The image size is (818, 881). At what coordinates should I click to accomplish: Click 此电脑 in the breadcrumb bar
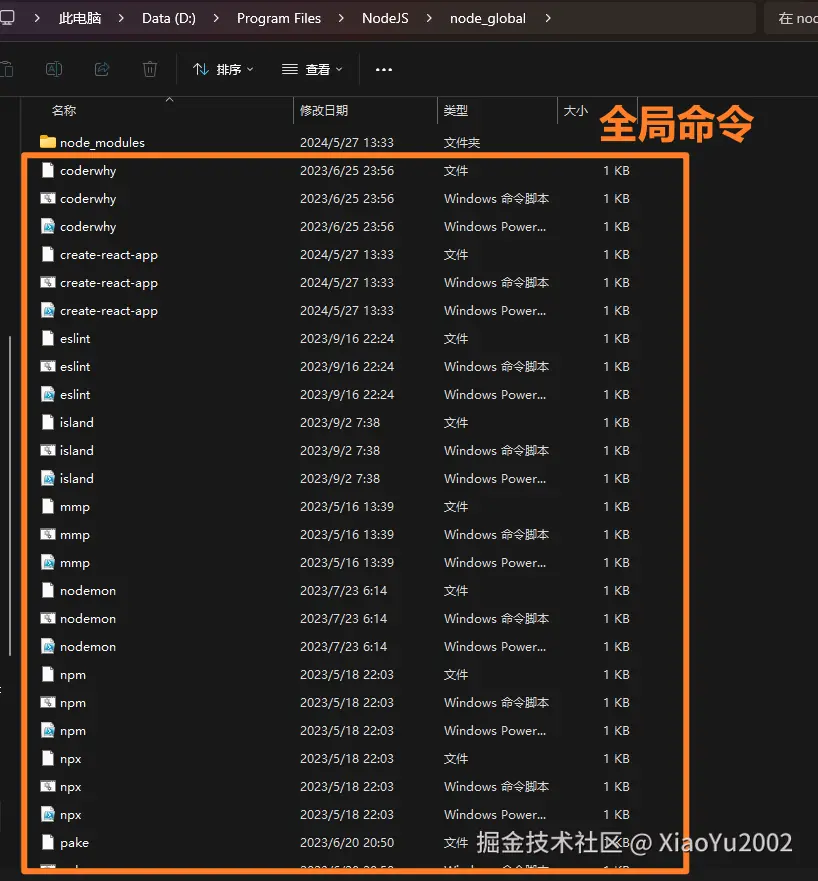coord(80,17)
